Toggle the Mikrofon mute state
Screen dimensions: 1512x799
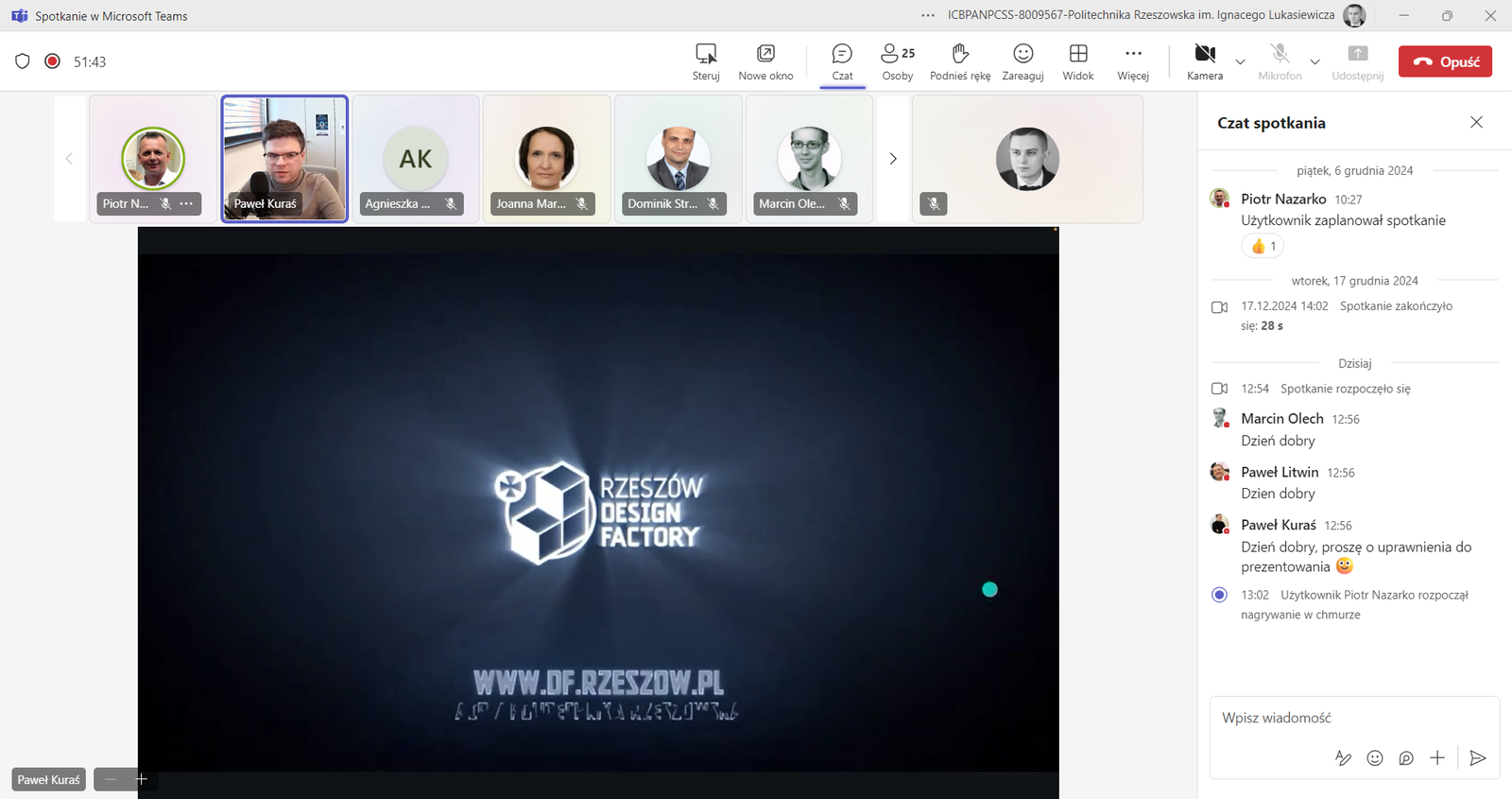[1280, 61]
